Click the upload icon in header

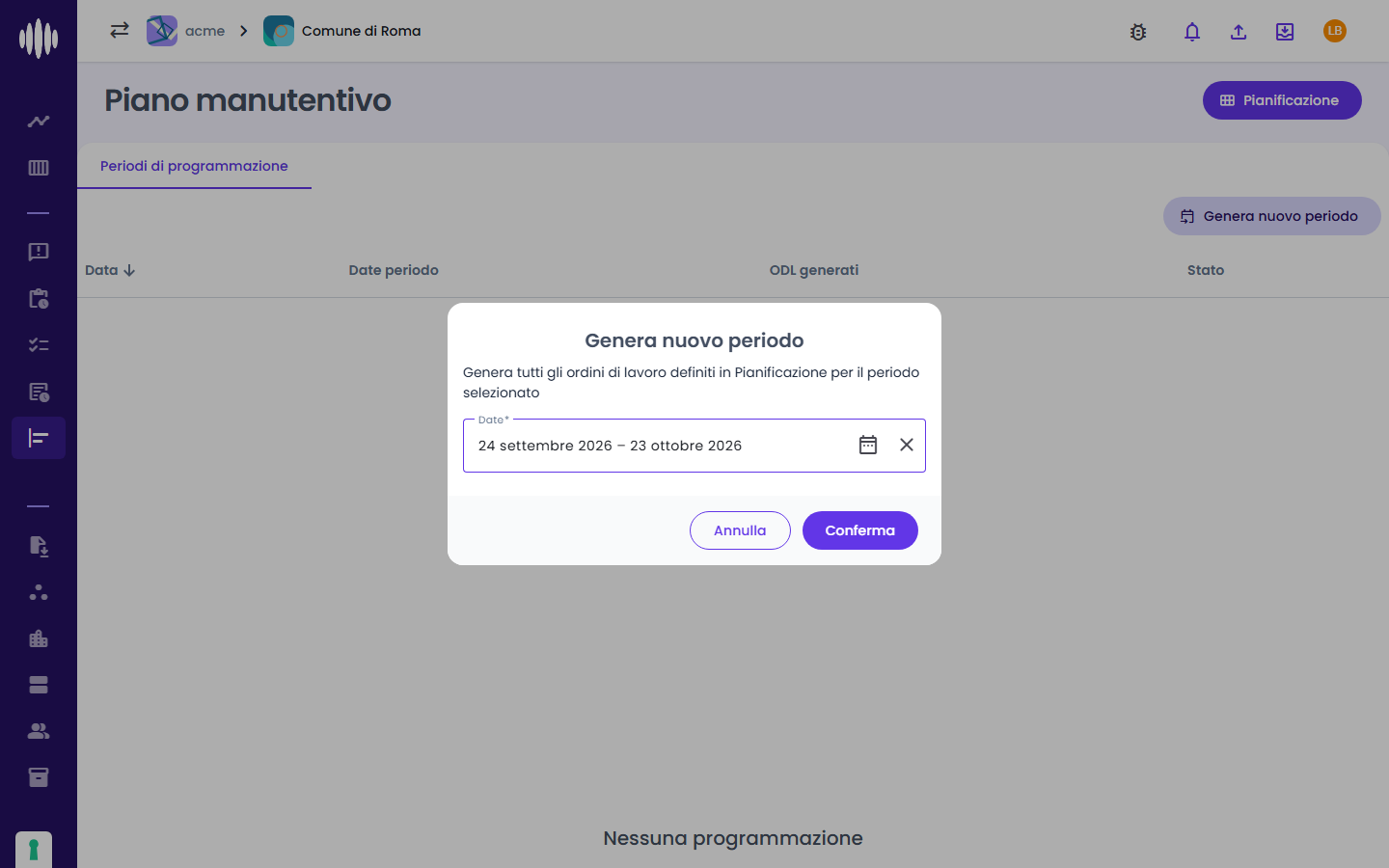click(x=1239, y=32)
